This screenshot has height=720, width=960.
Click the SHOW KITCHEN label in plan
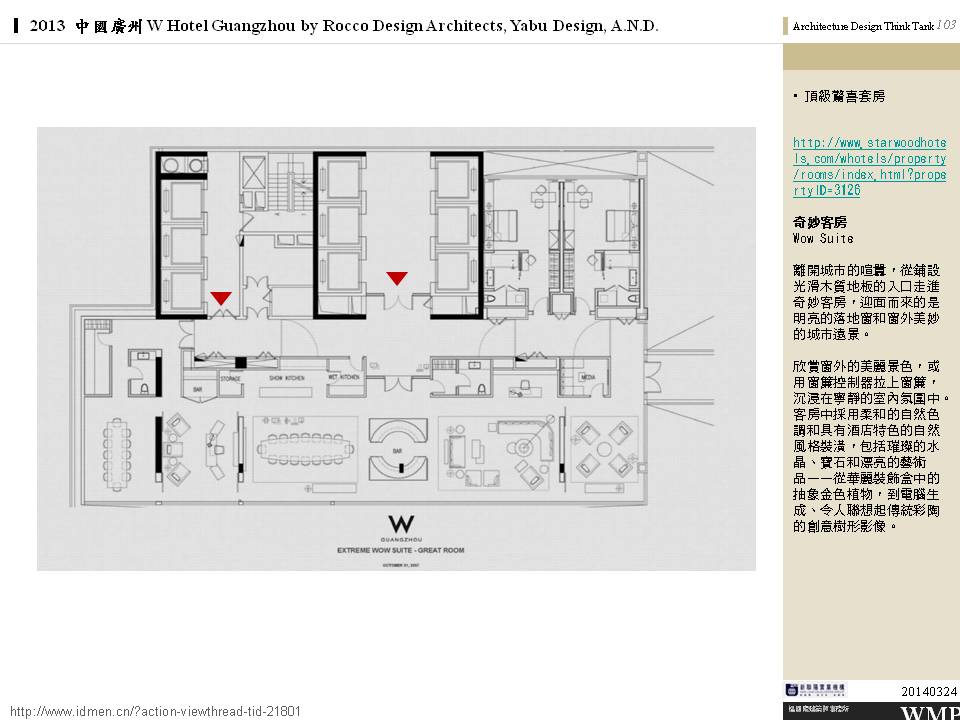pyautogui.click(x=286, y=378)
